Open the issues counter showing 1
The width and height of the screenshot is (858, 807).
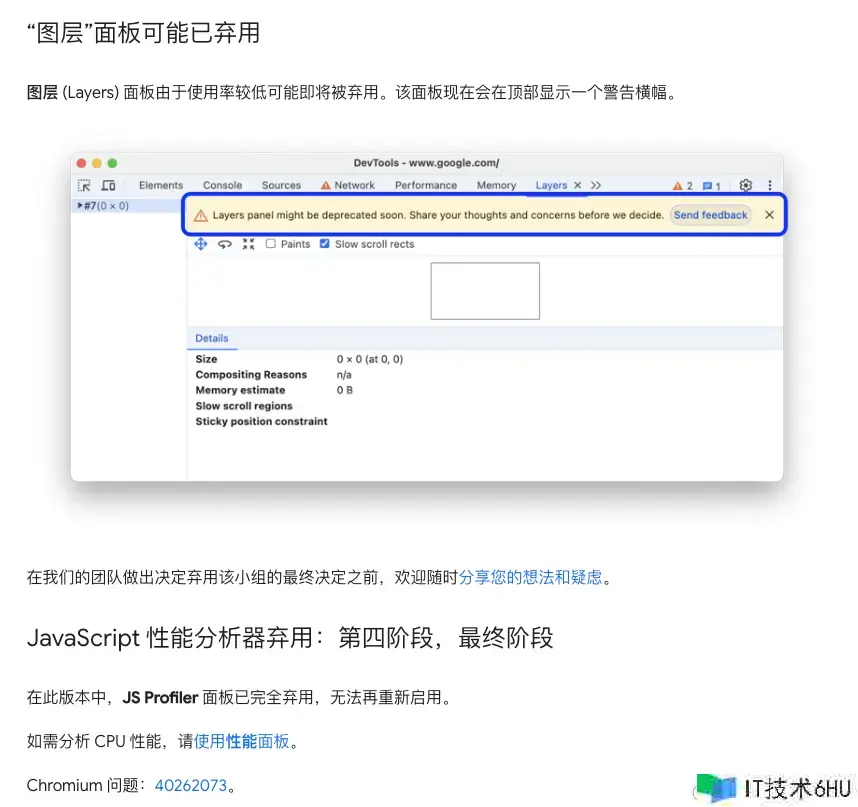coord(711,186)
